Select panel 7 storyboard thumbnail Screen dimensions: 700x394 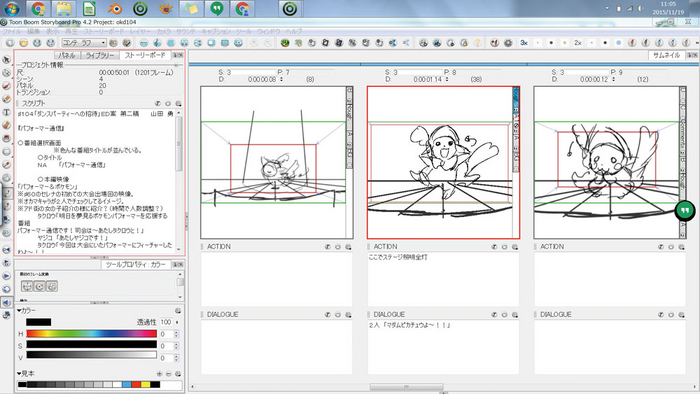[x=277, y=162]
